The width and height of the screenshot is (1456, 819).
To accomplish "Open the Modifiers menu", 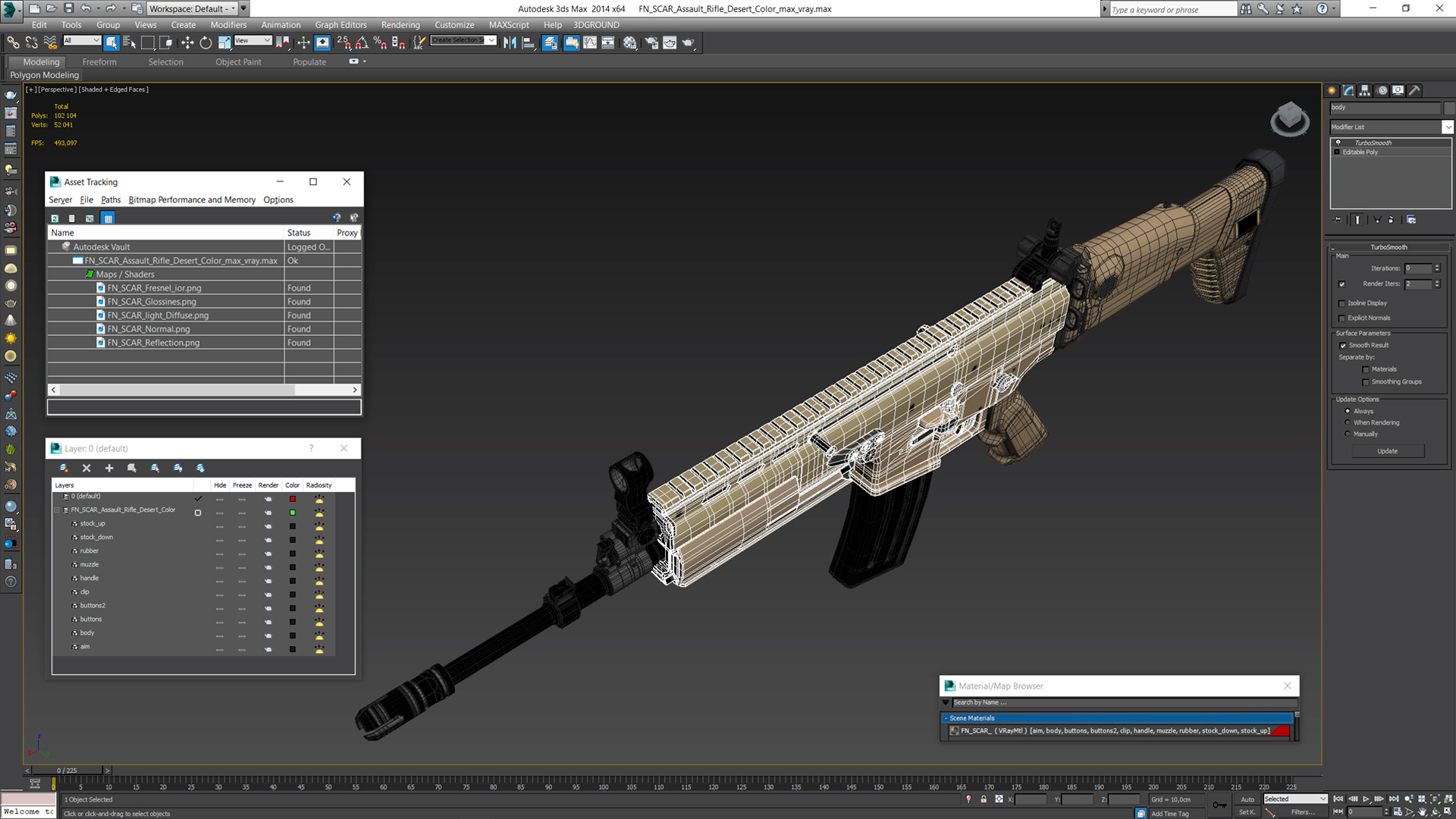I will pyautogui.click(x=228, y=25).
